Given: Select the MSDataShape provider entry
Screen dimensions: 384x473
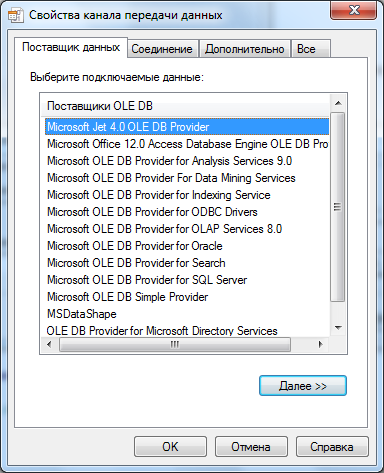Looking at the screenshot, I should click(x=187, y=314).
